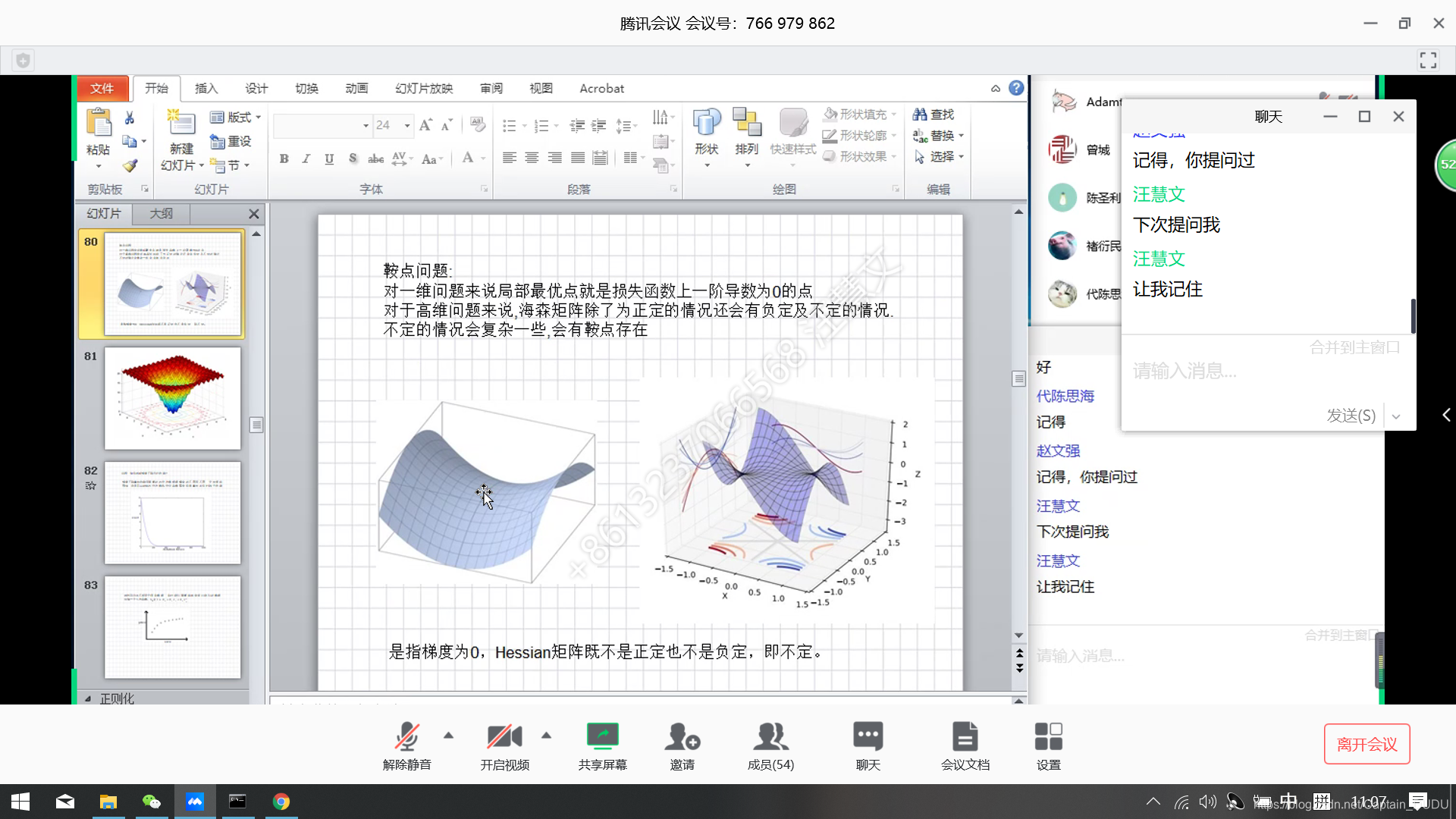Click the unmute microphone icon
The image size is (1456, 819).
click(406, 736)
